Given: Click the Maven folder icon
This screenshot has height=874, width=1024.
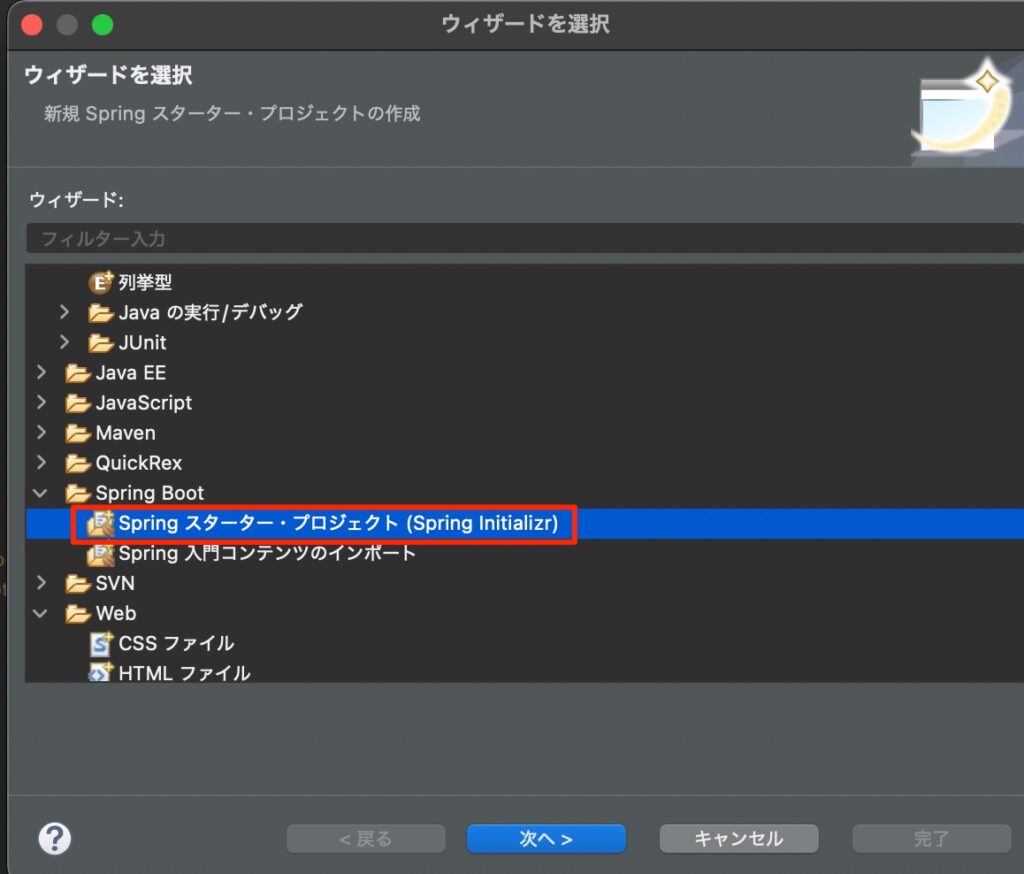Looking at the screenshot, I should [x=77, y=433].
